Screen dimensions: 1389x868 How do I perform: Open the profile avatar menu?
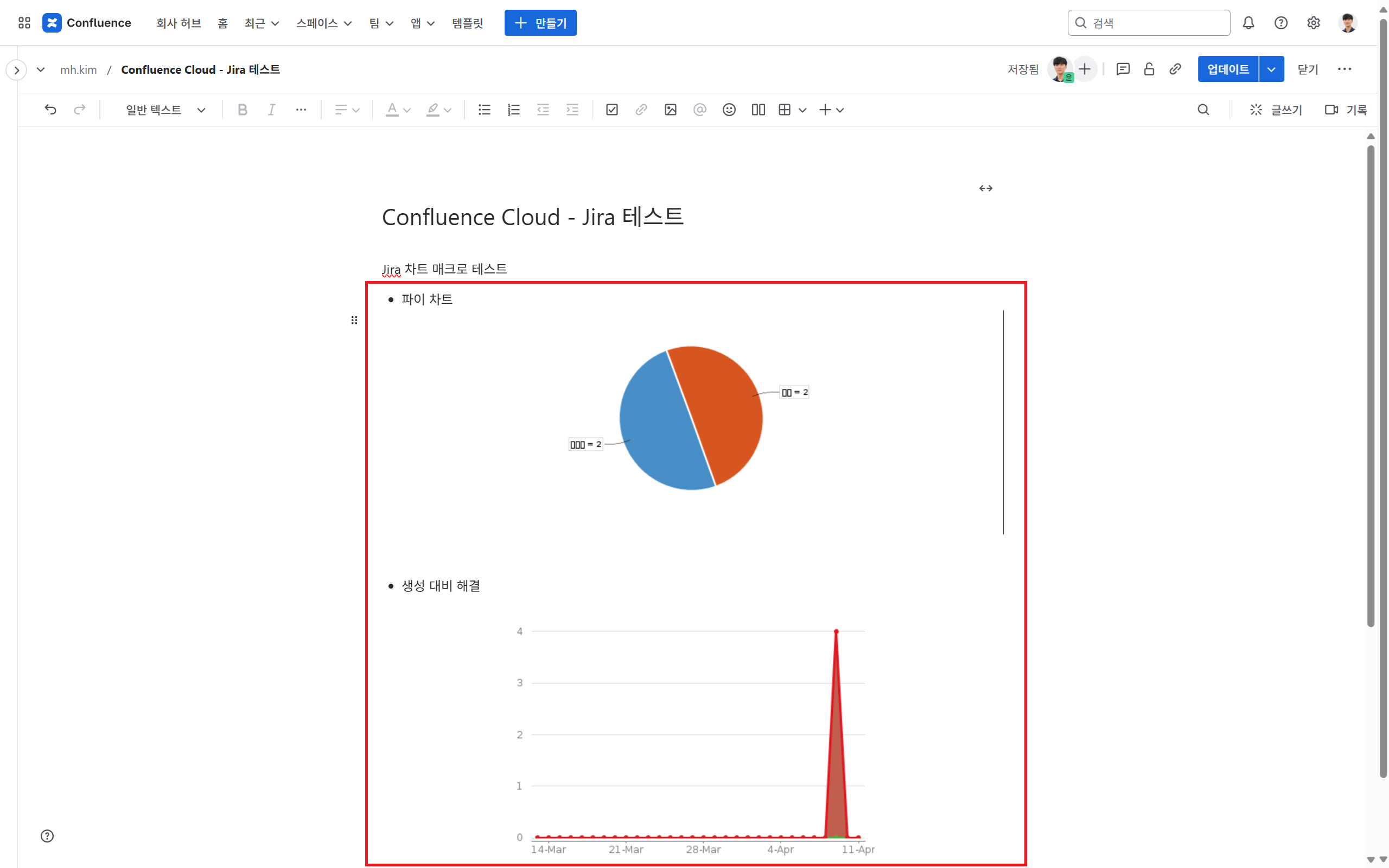tap(1348, 23)
